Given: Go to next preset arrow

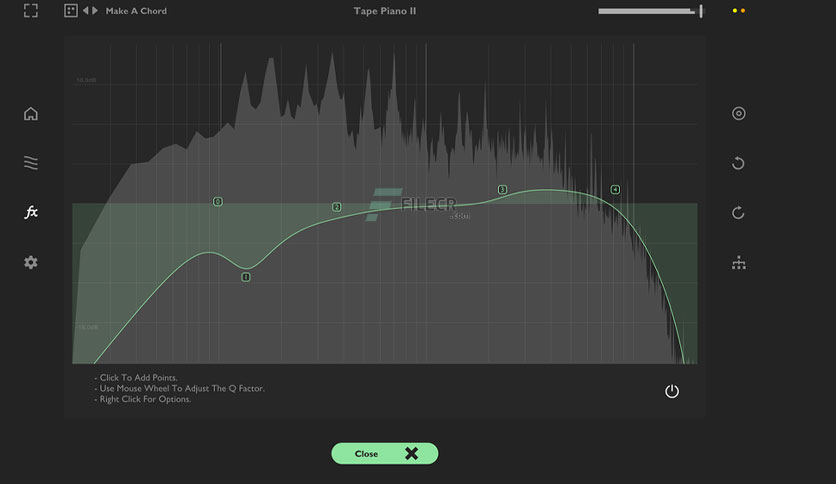Looking at the screenshot, I should point(95,11).
